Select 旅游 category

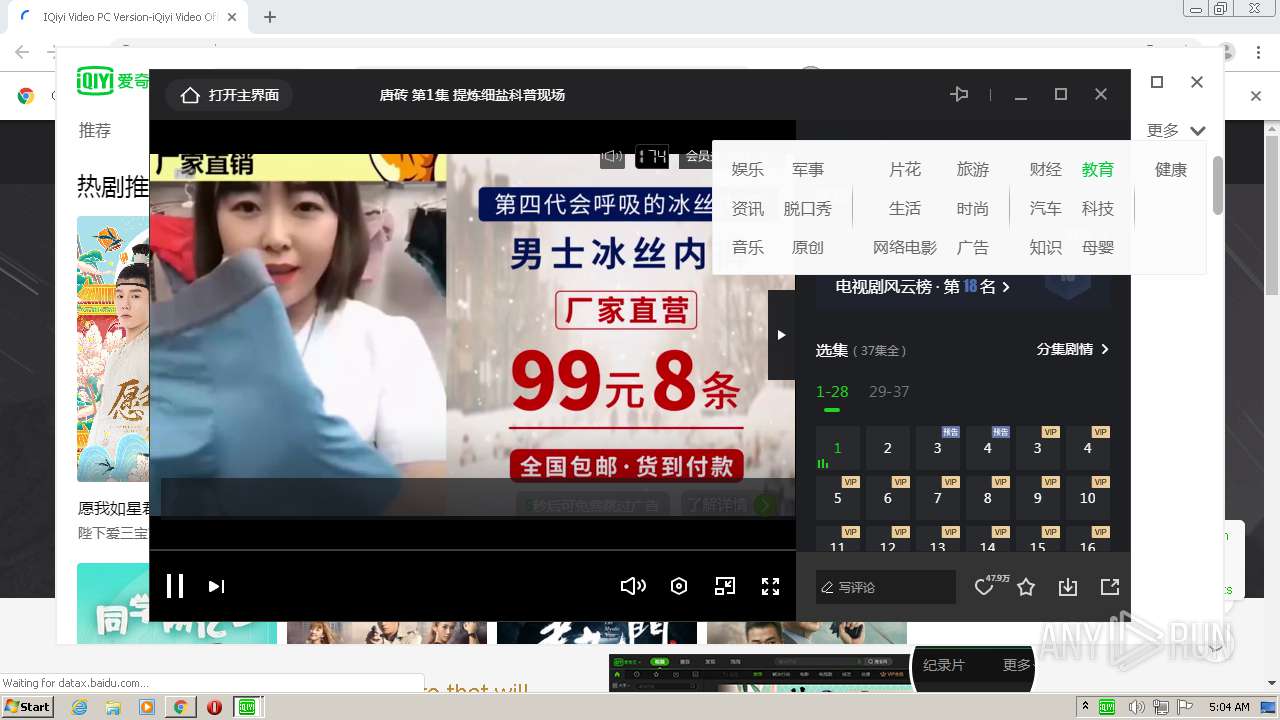click(x=973, y=170)
